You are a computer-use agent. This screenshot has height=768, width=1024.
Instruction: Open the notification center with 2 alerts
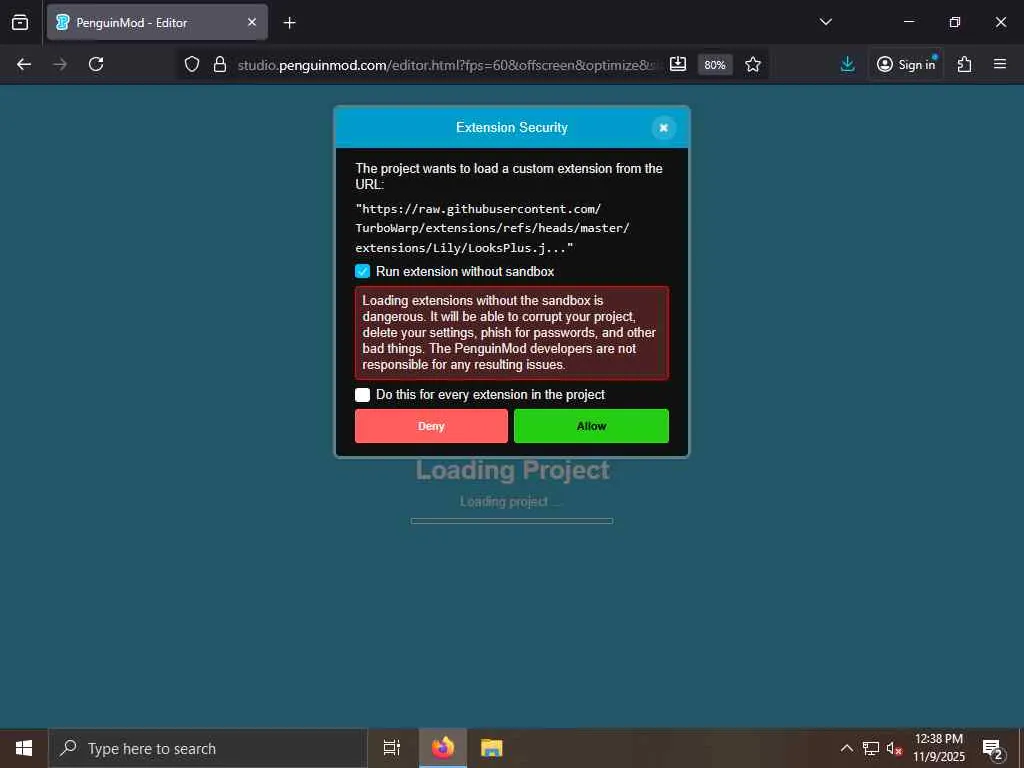tap(993, 748)
